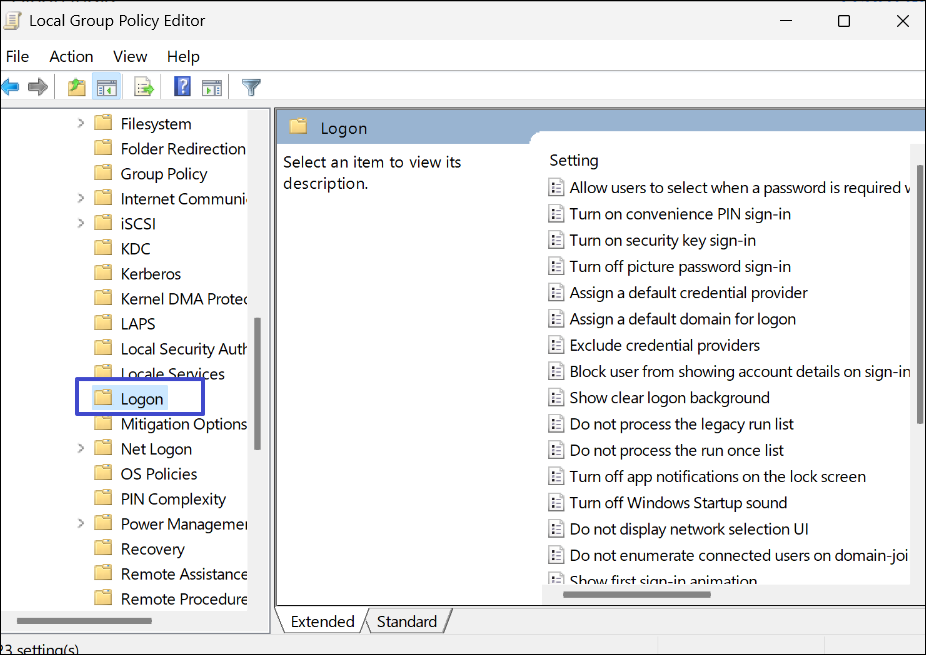Viewport: 926px width, 655px height.
Task: Expand the iSCSI folder node
Action: pyautogui.click(x=81, y=224)
